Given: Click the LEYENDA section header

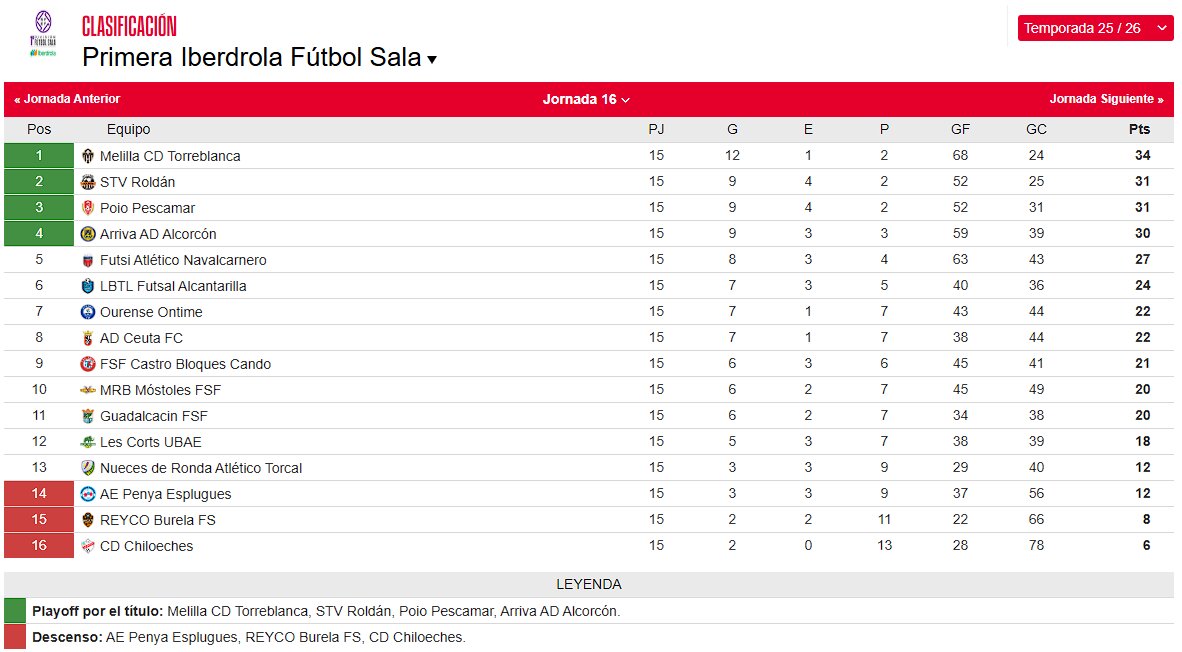Looking at the screenshot, I should click(591, 584).
